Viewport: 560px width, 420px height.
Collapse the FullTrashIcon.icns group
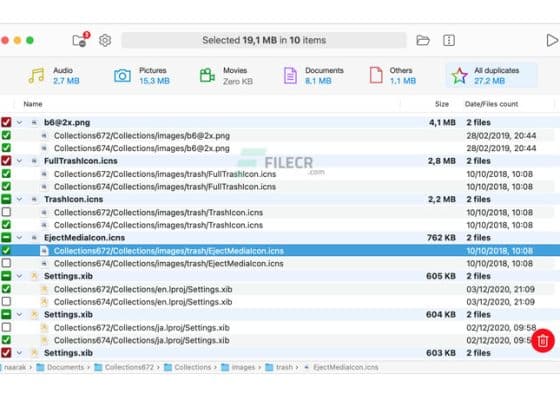pos(20,161)
